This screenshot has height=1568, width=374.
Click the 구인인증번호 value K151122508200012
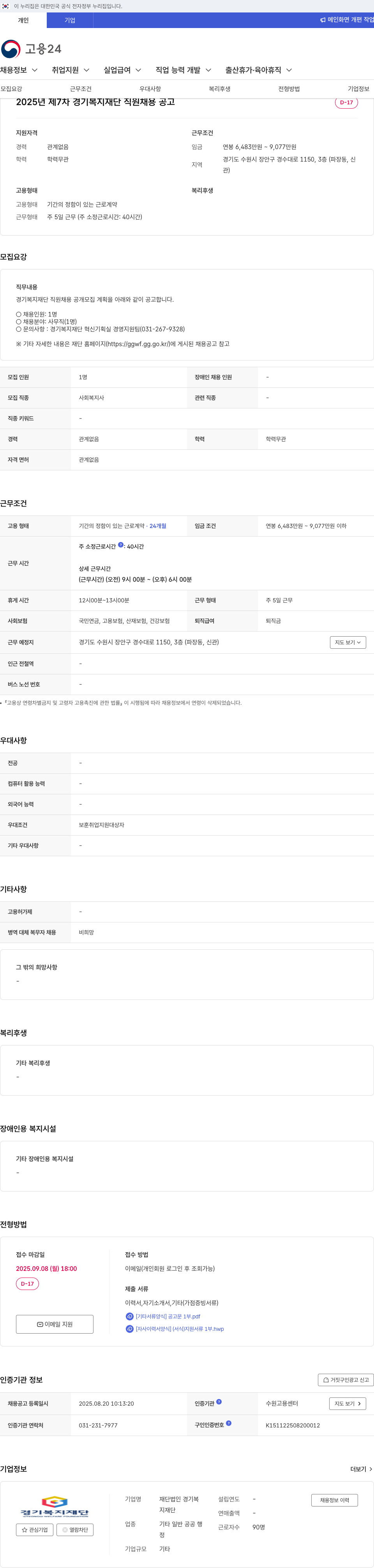292,1425
